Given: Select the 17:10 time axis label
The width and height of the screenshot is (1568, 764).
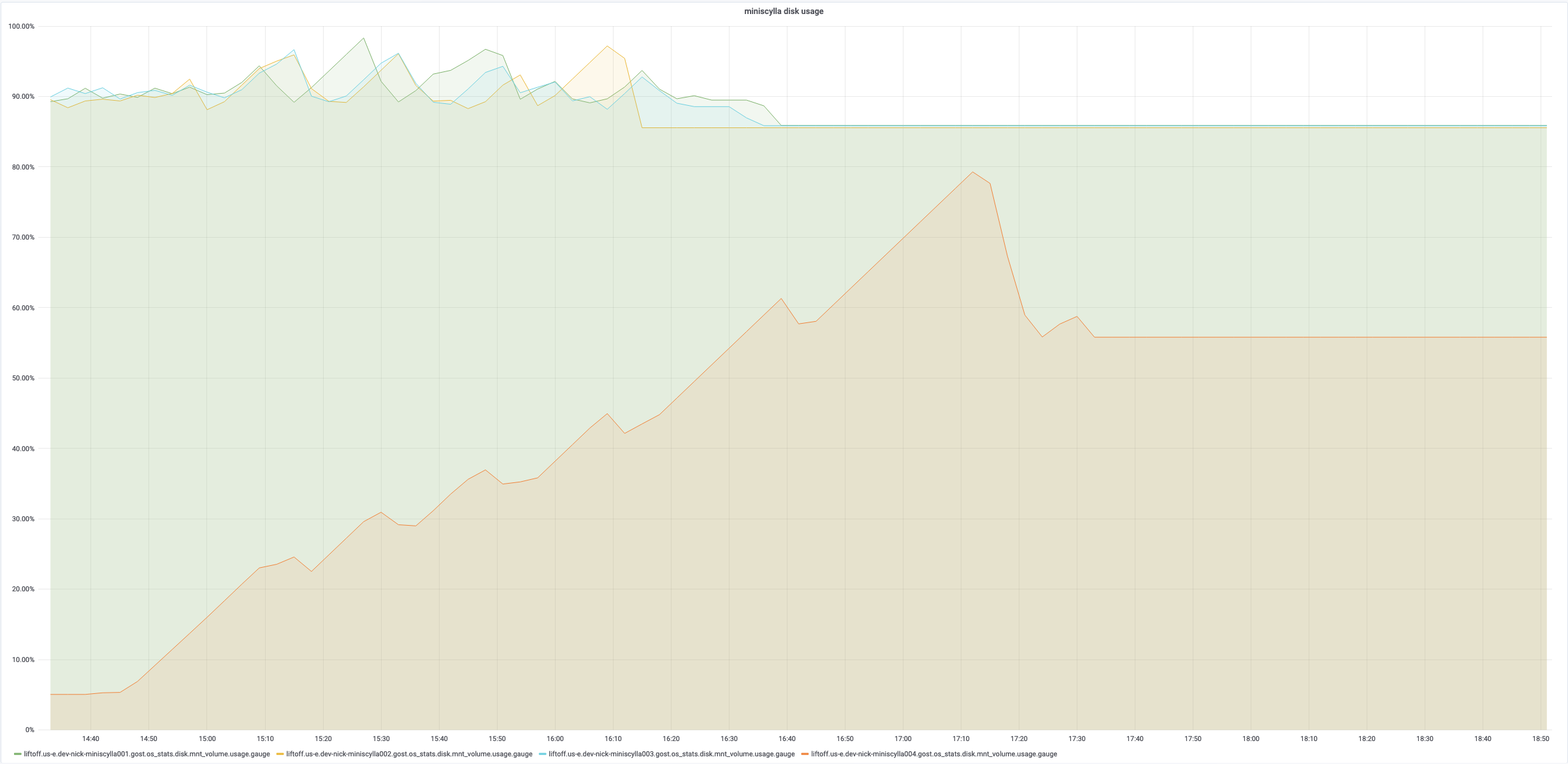Looking at the screenshot, I should coord(962,739).
